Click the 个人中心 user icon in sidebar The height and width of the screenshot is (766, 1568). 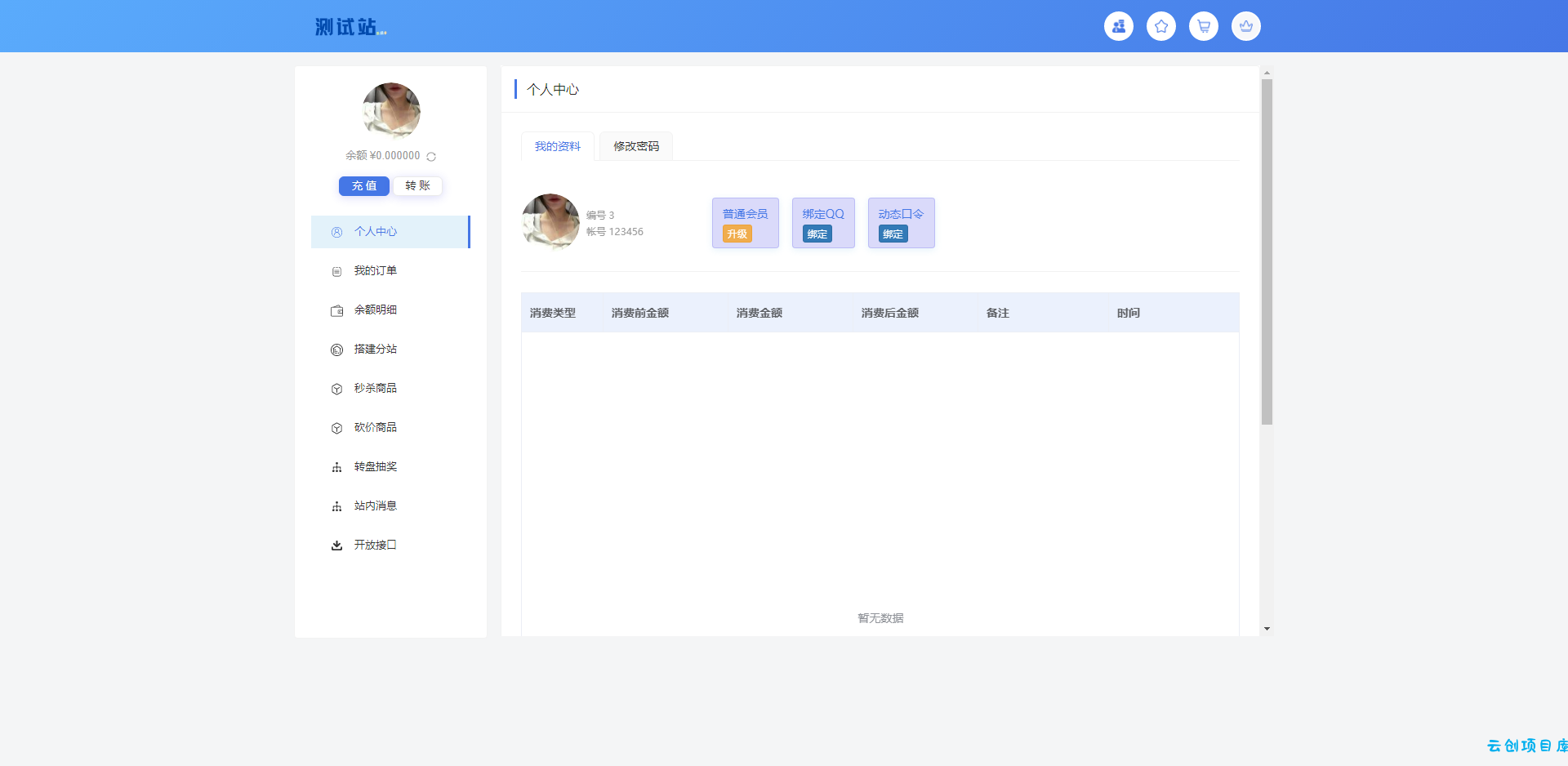[x=336, y=232]
